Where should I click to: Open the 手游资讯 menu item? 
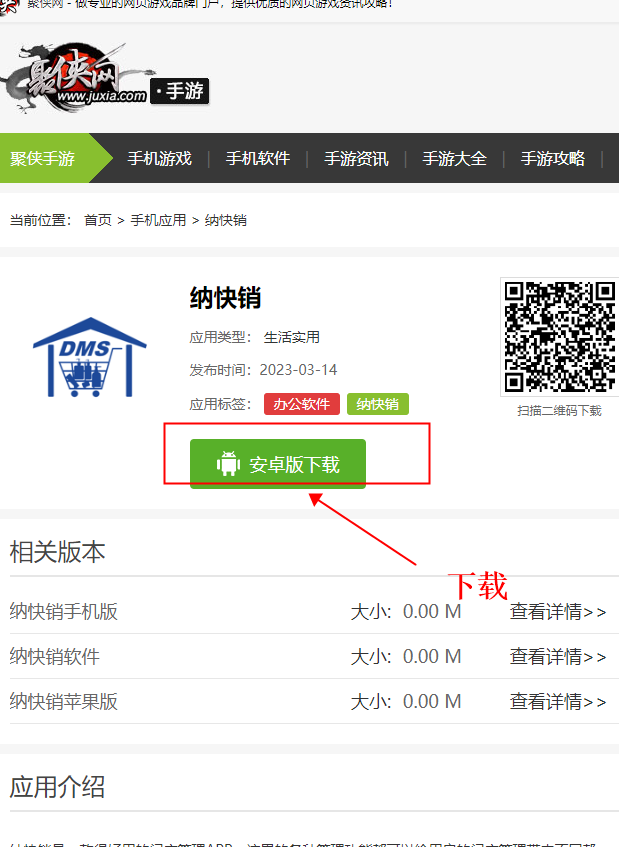(x=356, y=158)
